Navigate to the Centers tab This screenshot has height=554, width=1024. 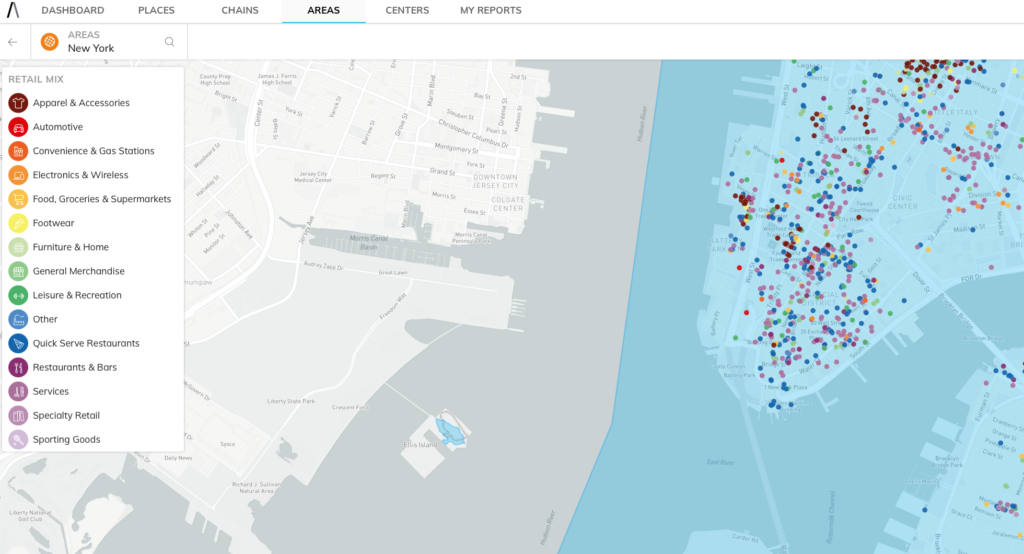(407, 11)
